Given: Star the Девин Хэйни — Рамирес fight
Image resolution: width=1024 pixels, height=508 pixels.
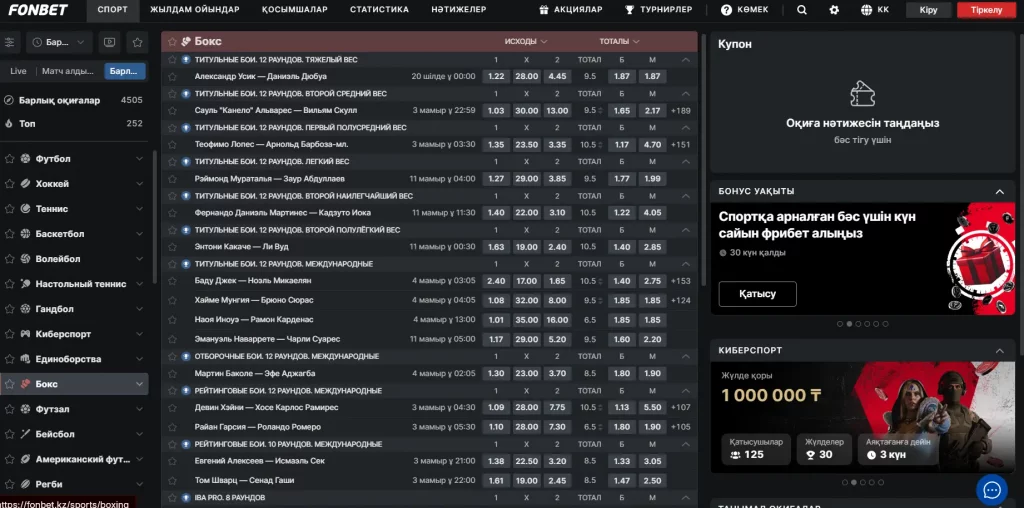Looking at the screenshot, I should (172, 407).
